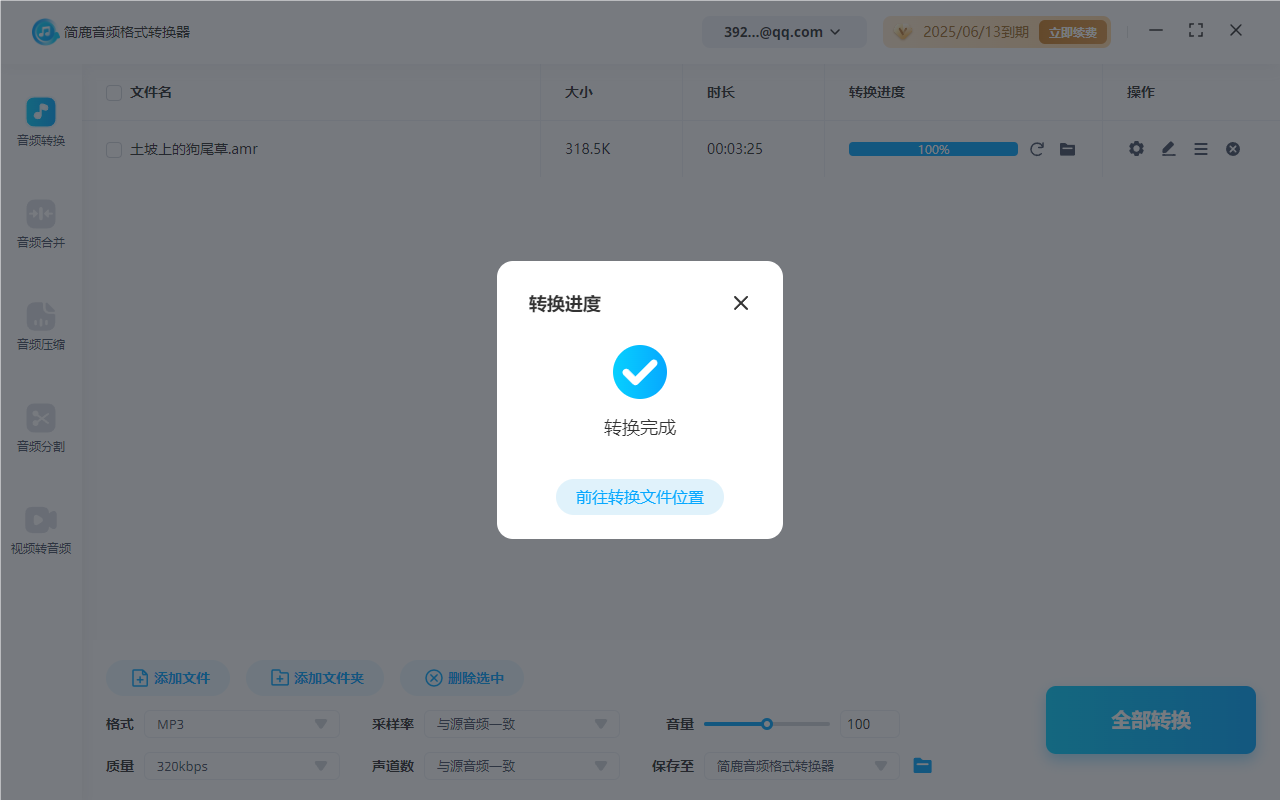The image size is (1280, 800).
Task: Re-convert the file using the refresh icon
Action: pos(1037,148)
